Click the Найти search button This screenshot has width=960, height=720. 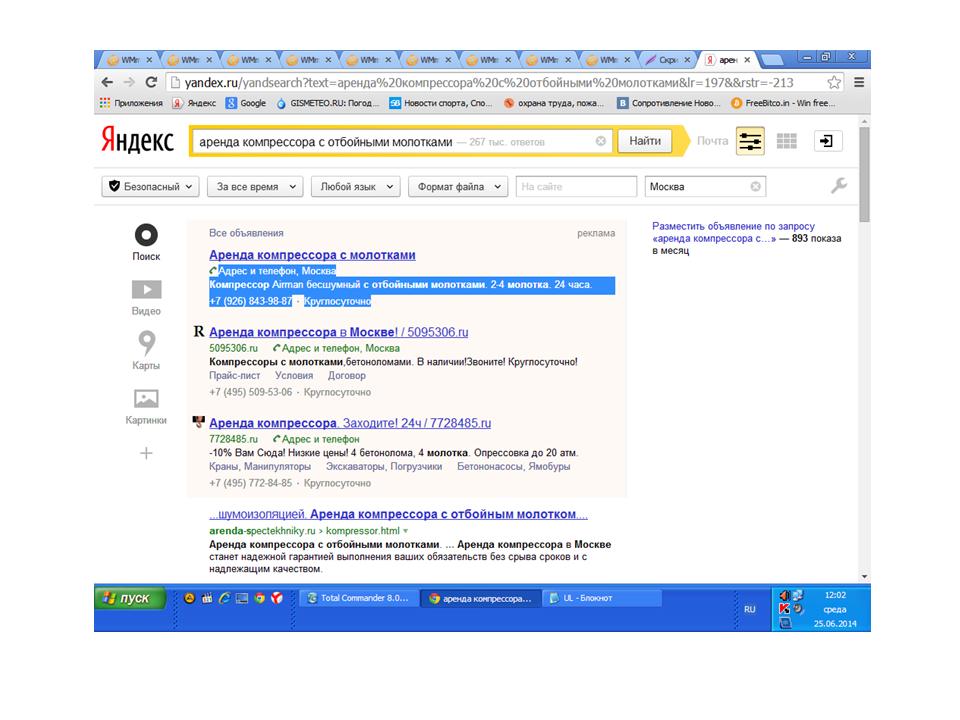pyautogui.click(x=645, y=141)
